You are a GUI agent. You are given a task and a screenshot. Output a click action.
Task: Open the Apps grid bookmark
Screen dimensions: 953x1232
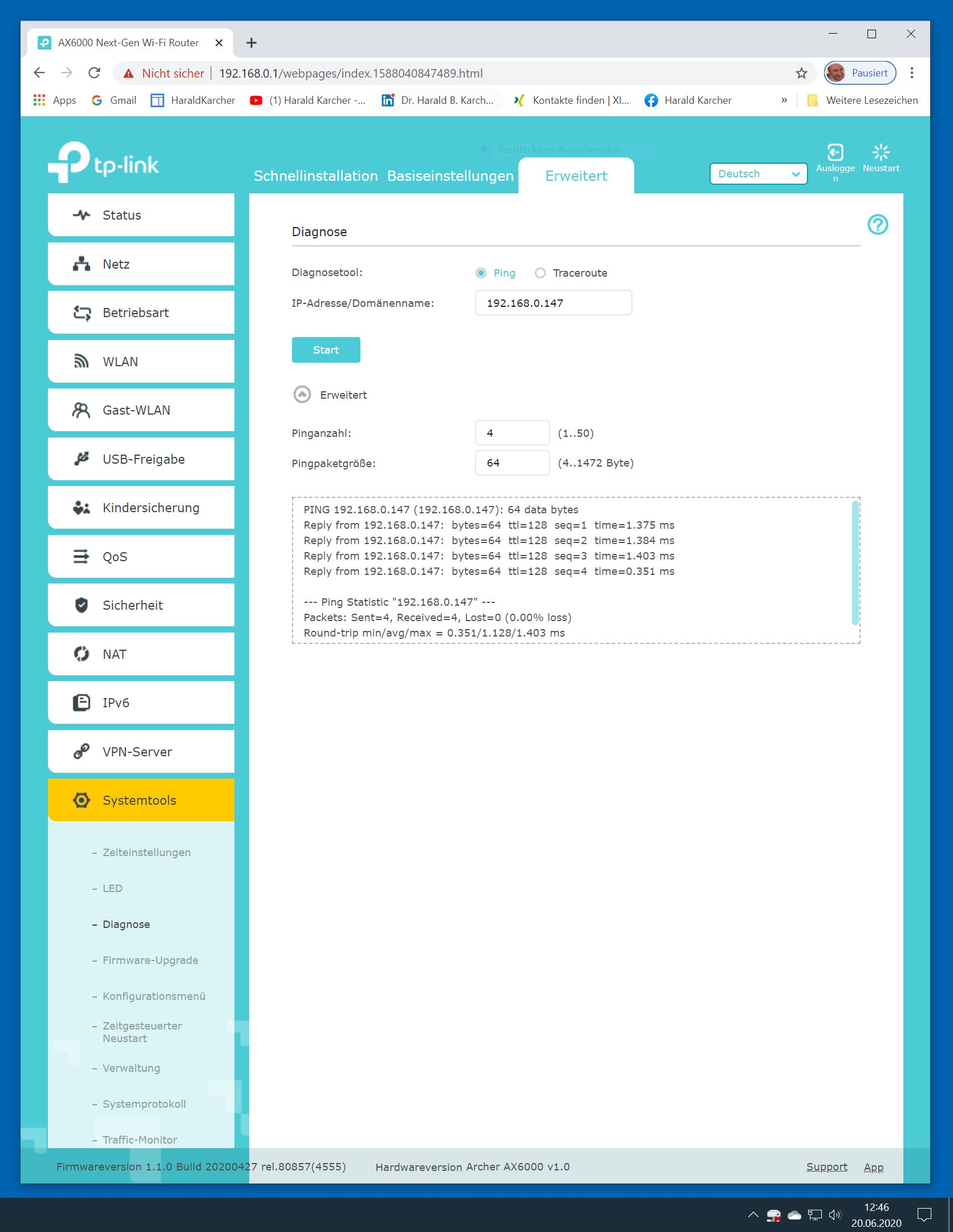[x=55, y=100]
